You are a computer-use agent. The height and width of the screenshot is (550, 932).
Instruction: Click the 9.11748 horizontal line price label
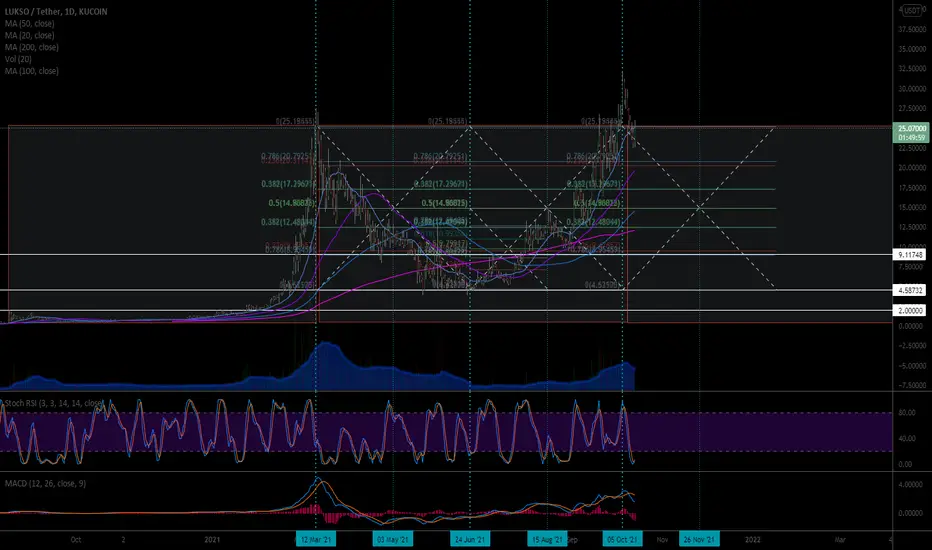click(x=909, y=254)
